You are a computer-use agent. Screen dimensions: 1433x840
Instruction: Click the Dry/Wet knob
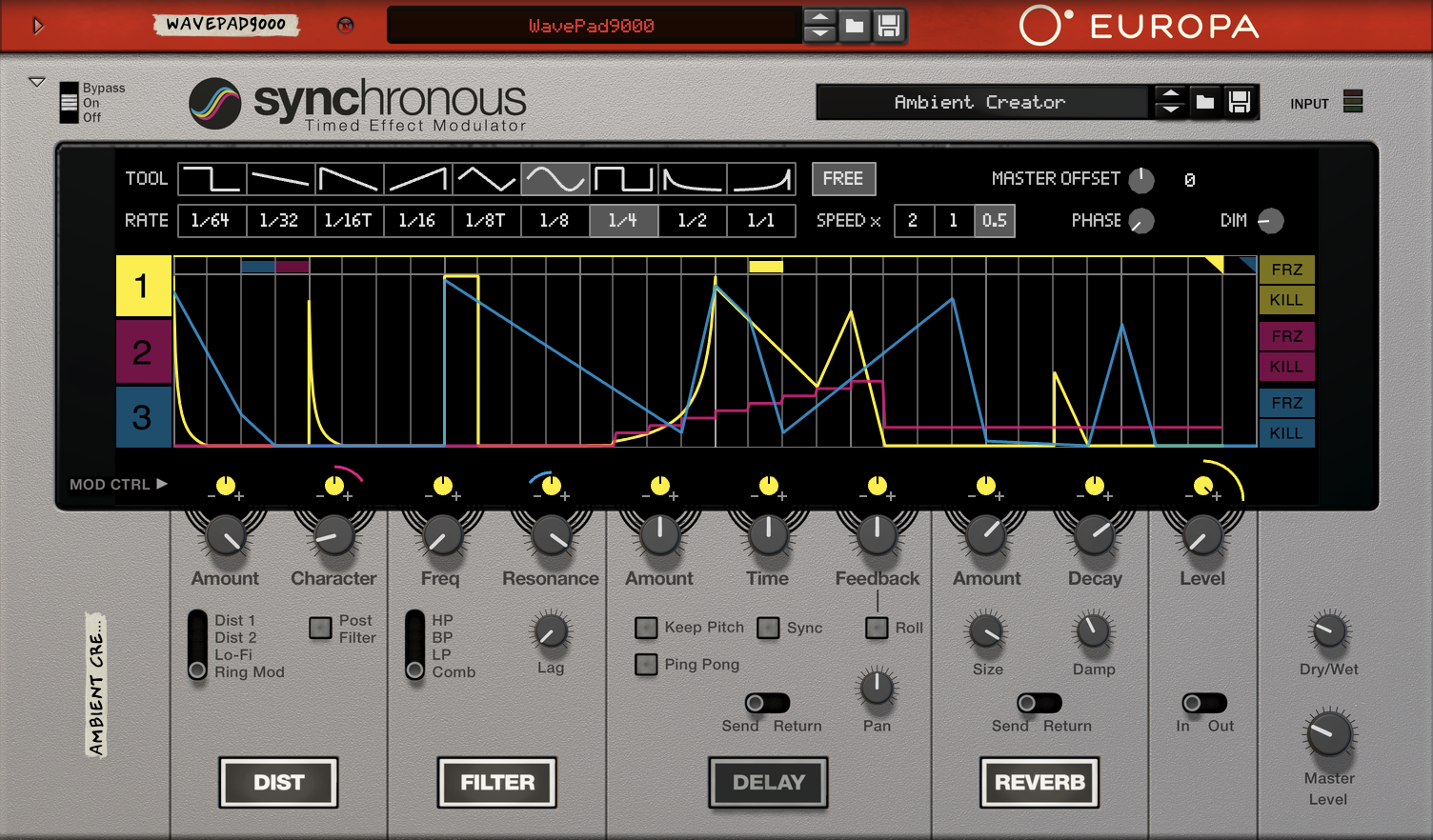pyautogui.click(x=1329, y=630)
